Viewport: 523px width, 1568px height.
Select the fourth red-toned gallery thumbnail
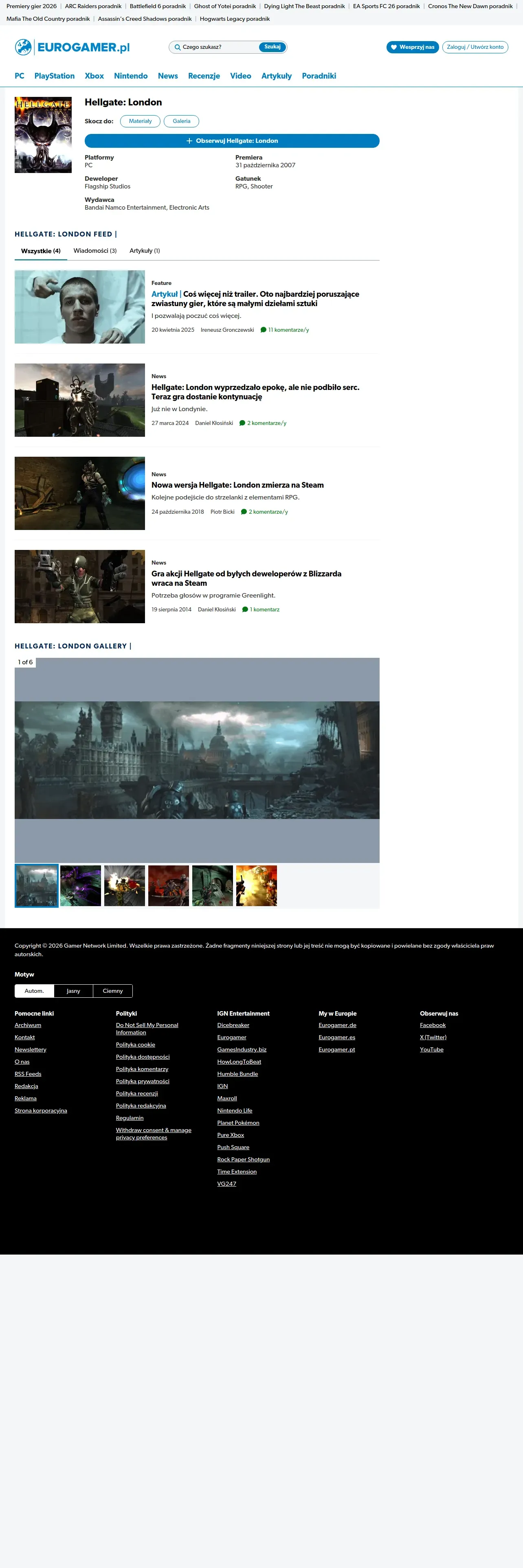(169, 886)
